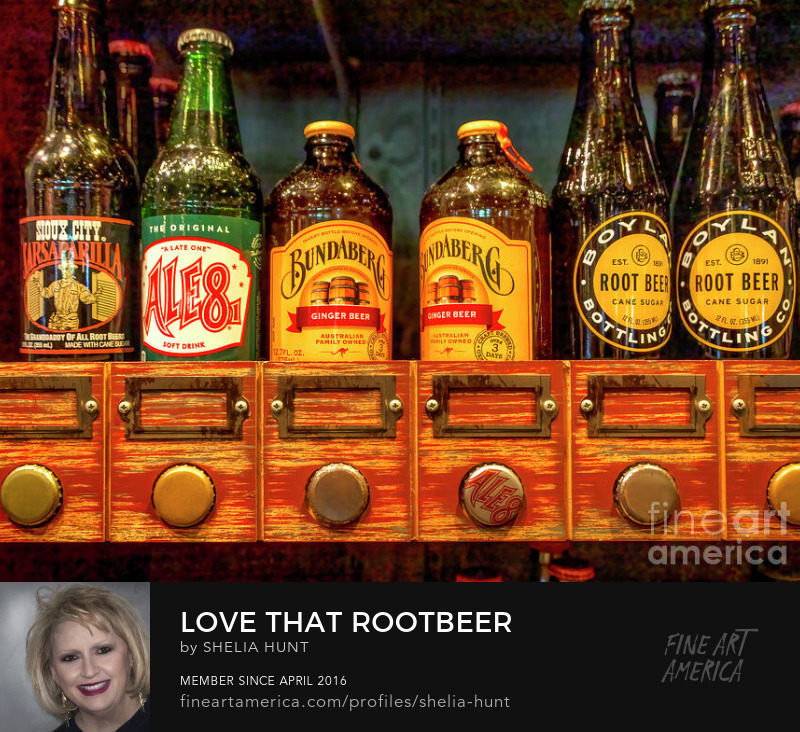
Task: Click the Sioux City Sarsaparilla bottle label
Action: [x=76, y=285]
